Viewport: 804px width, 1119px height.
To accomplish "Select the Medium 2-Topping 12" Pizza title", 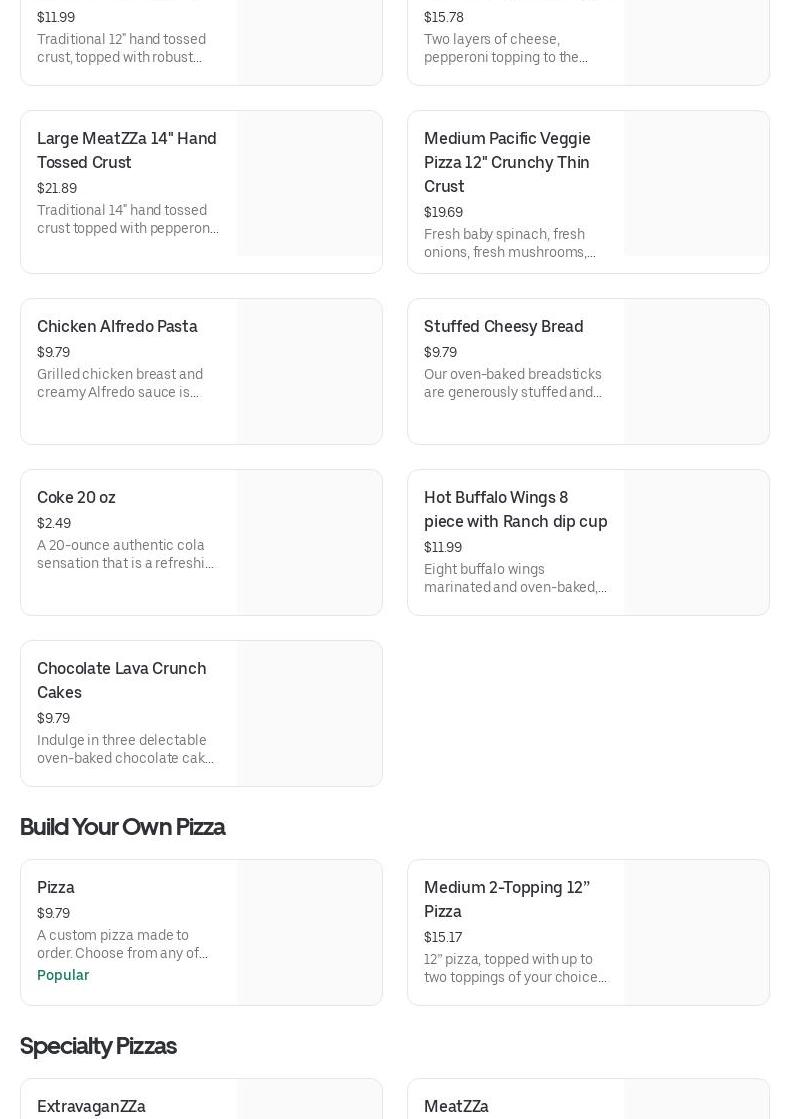I will tap(507, 899).
